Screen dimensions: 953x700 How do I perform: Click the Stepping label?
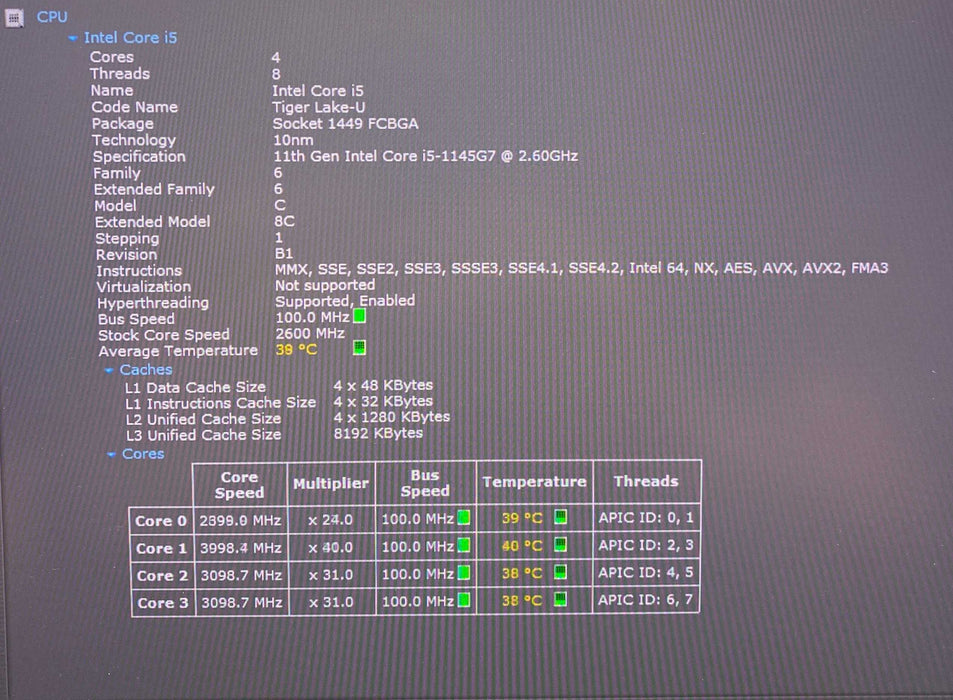point(127,239)
